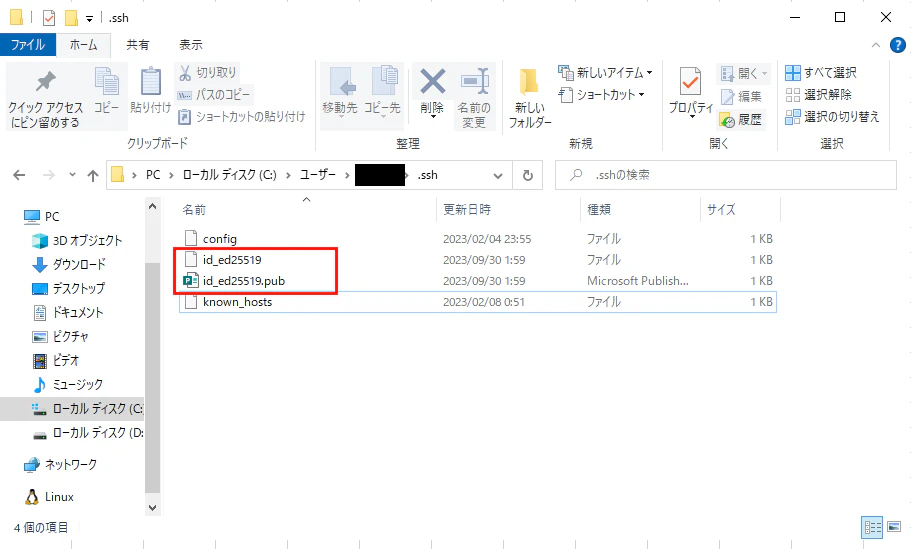Image resolution: width=911 pixels, height=549 pixels.
Task: Select the ホーム ribbon tab
Action: 84,45
